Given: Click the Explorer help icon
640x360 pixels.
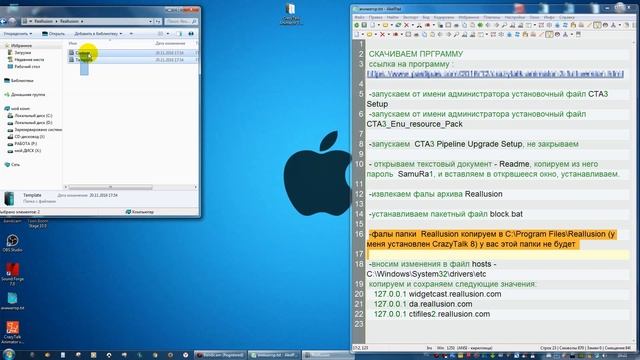Looking at the screenshot, I should coord(191,33).
